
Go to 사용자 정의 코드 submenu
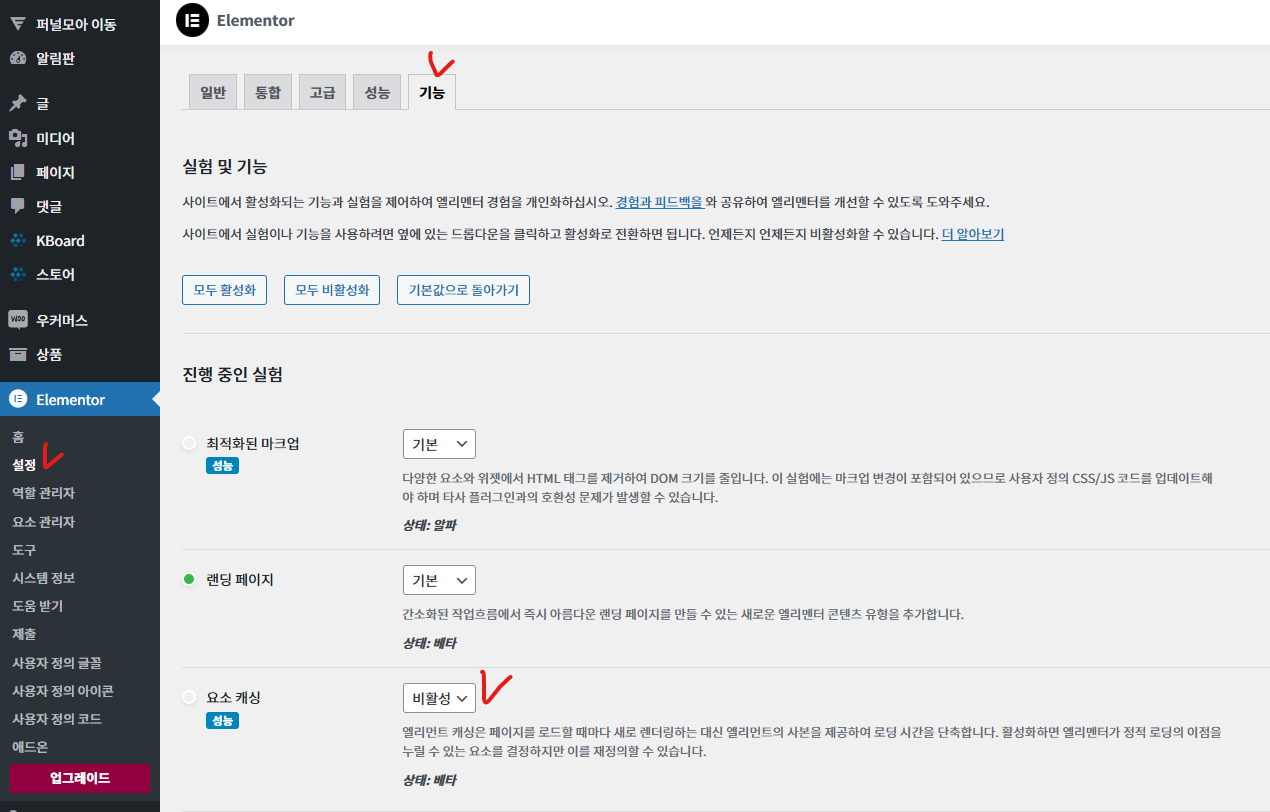click(56, 719)
